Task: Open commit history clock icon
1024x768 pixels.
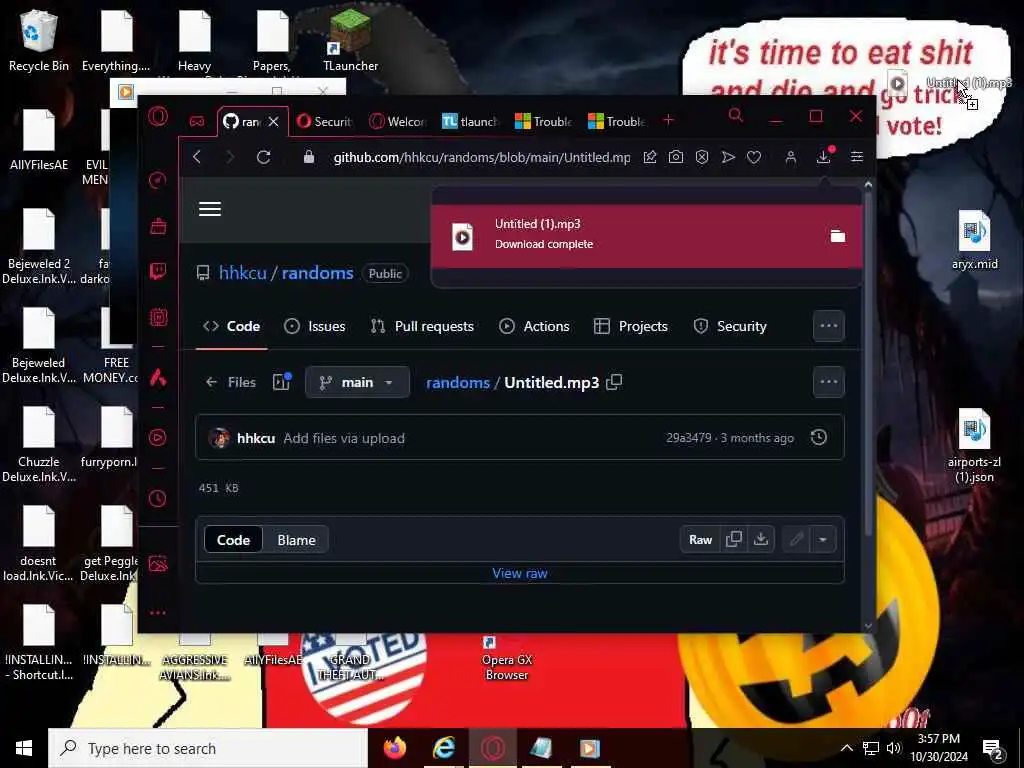Action: 819,438
